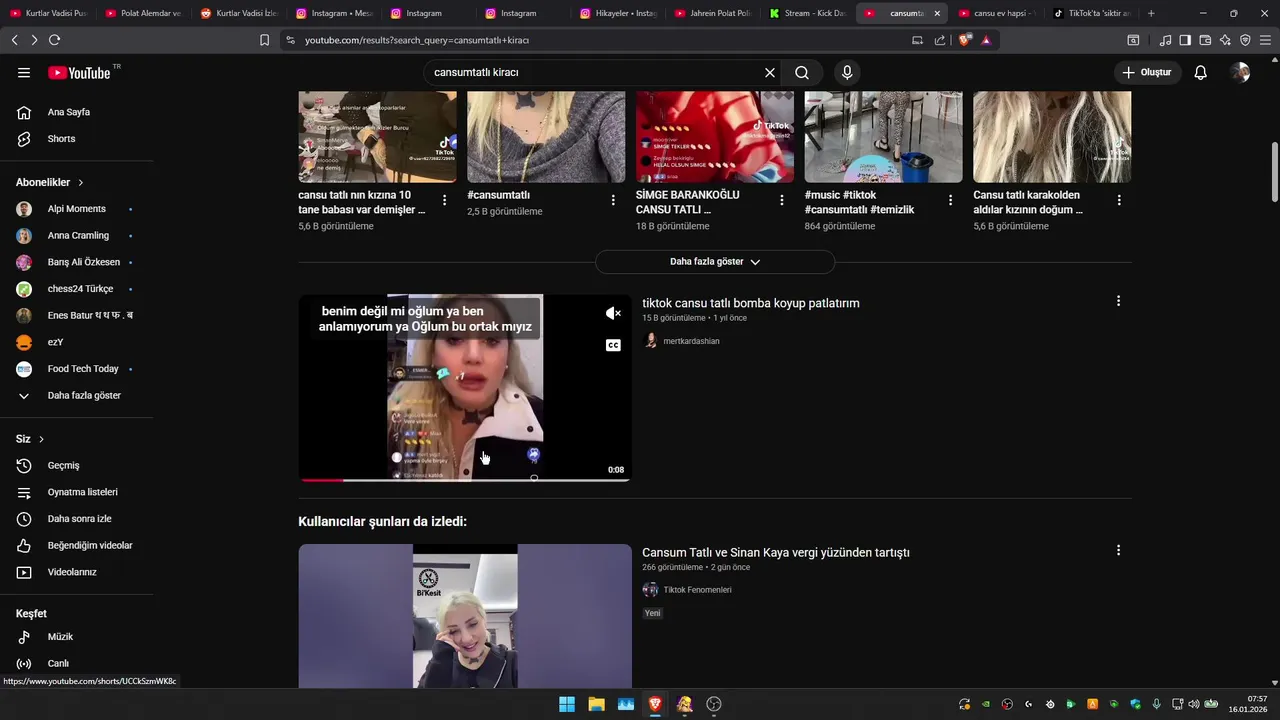Open options for '#cansumtatlı' short
Screen dimensions: 1280x720
[x=613, y=200]
